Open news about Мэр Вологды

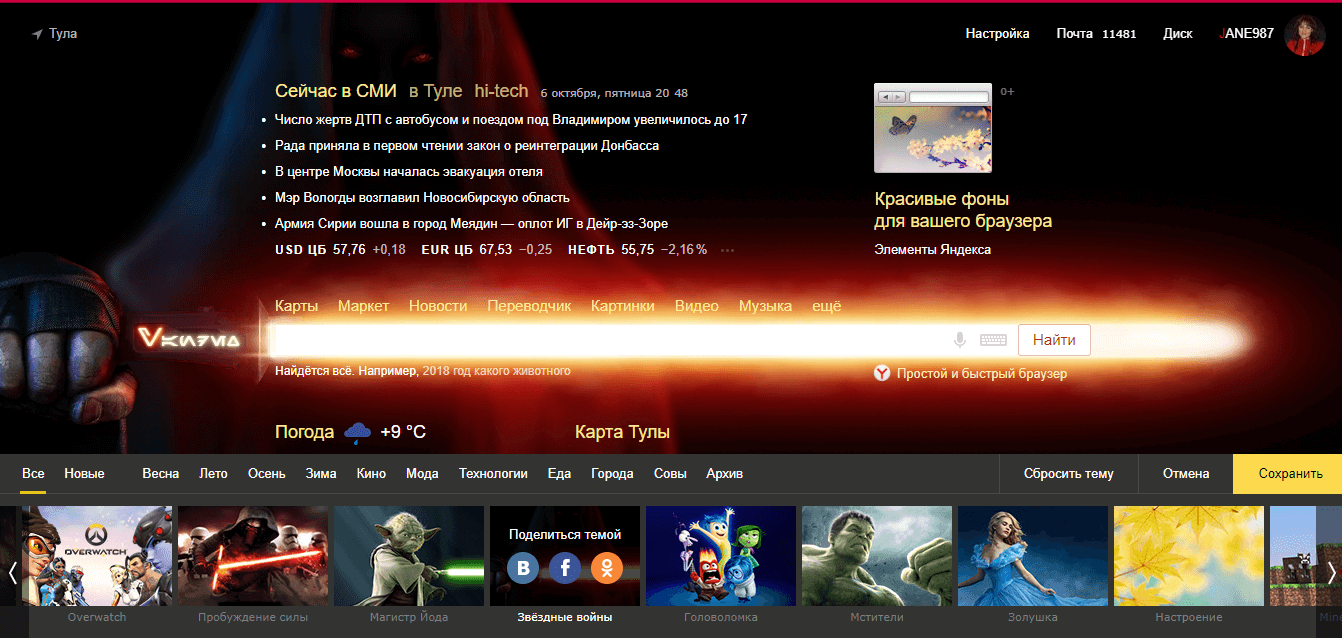point(422,198)
